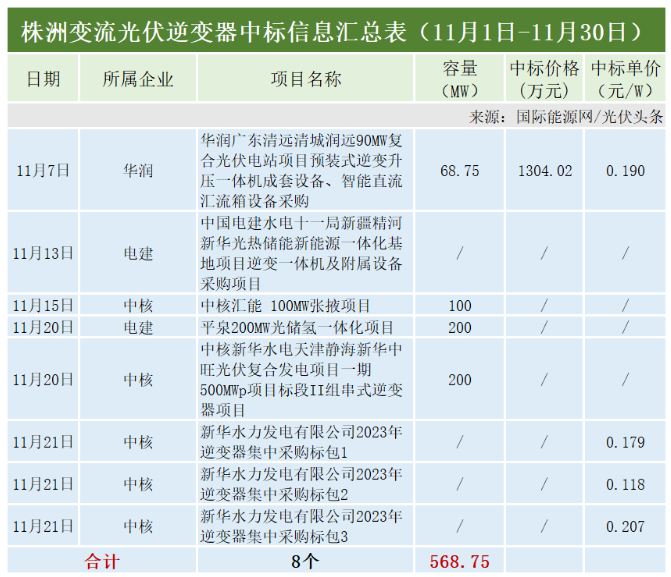Select the 0.190 unit price cell
Screen dimensions: 671x577
coord(625,171)
